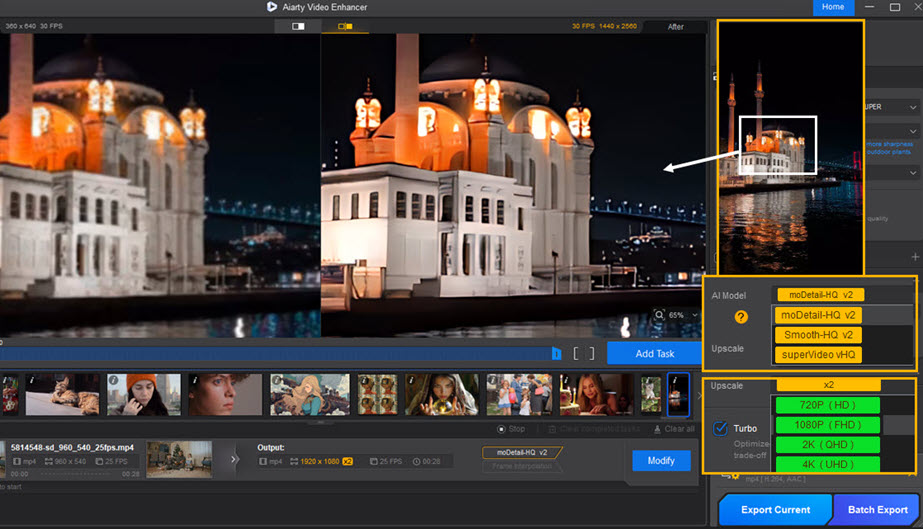923x529 pixels.
Task: Click the blue timeline progress bar
Action: [280, 353]
